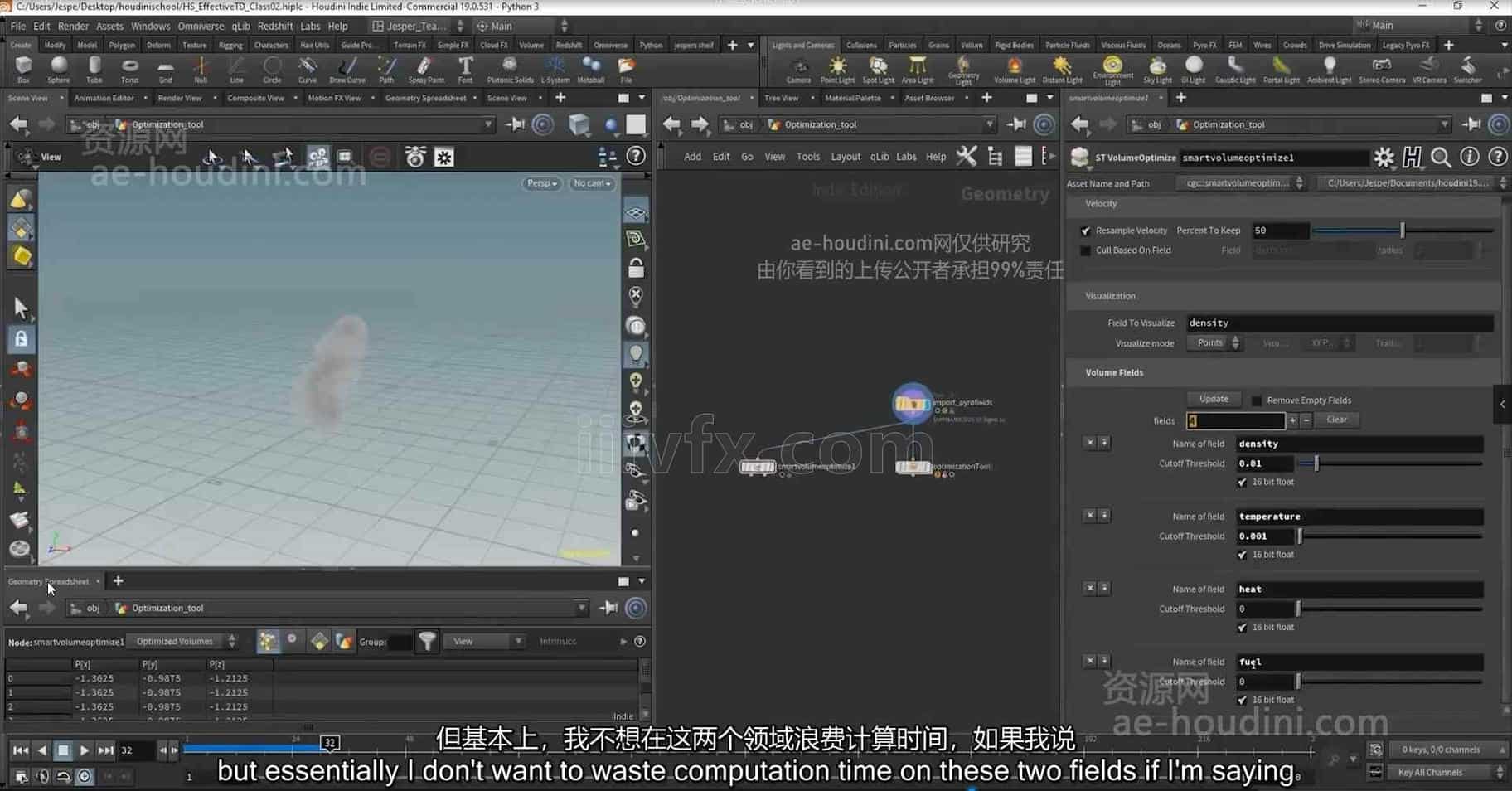Add a Volume Light from the shelf
Screen dimensions: 1512x791
tap(1015, 70)
